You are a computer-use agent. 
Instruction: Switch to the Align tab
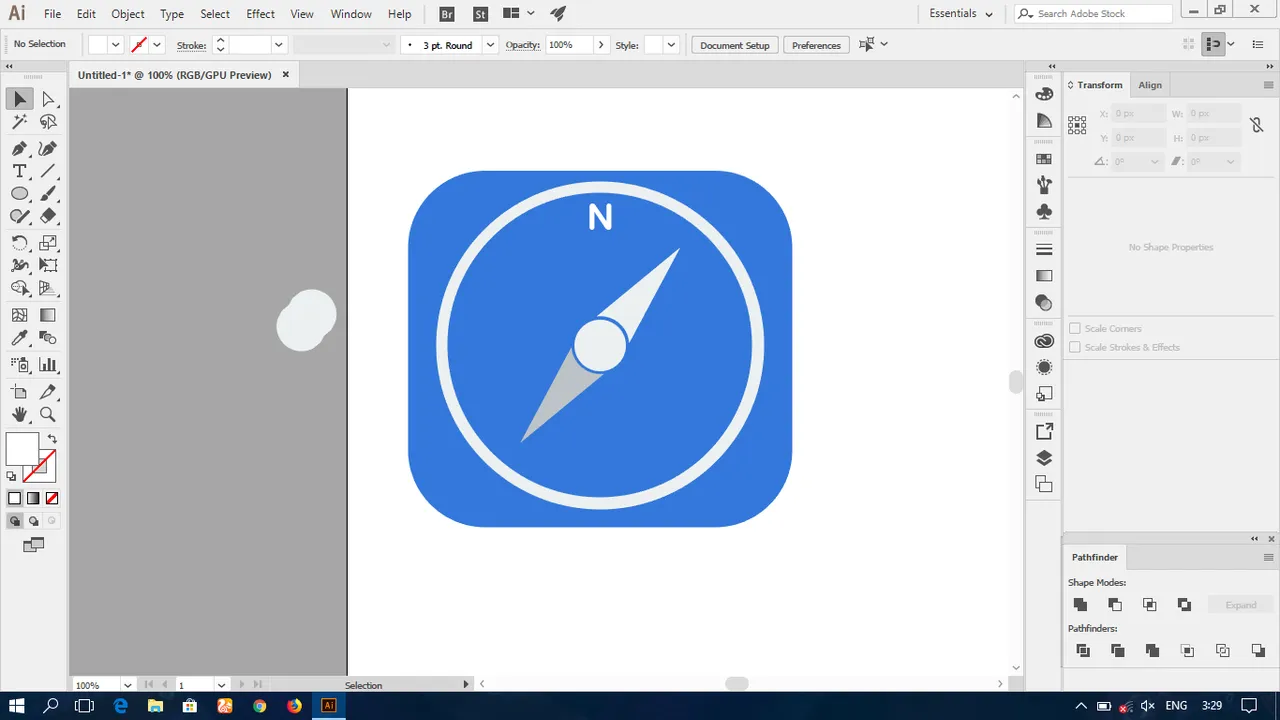1150,85
